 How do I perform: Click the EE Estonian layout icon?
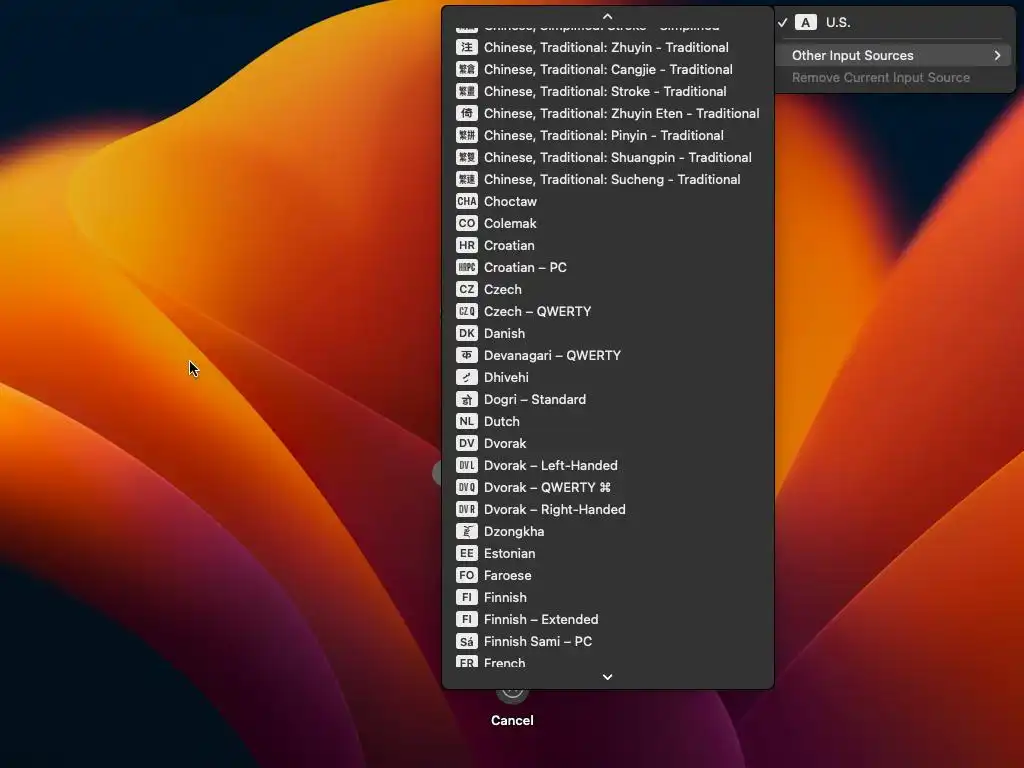point(466,553)
